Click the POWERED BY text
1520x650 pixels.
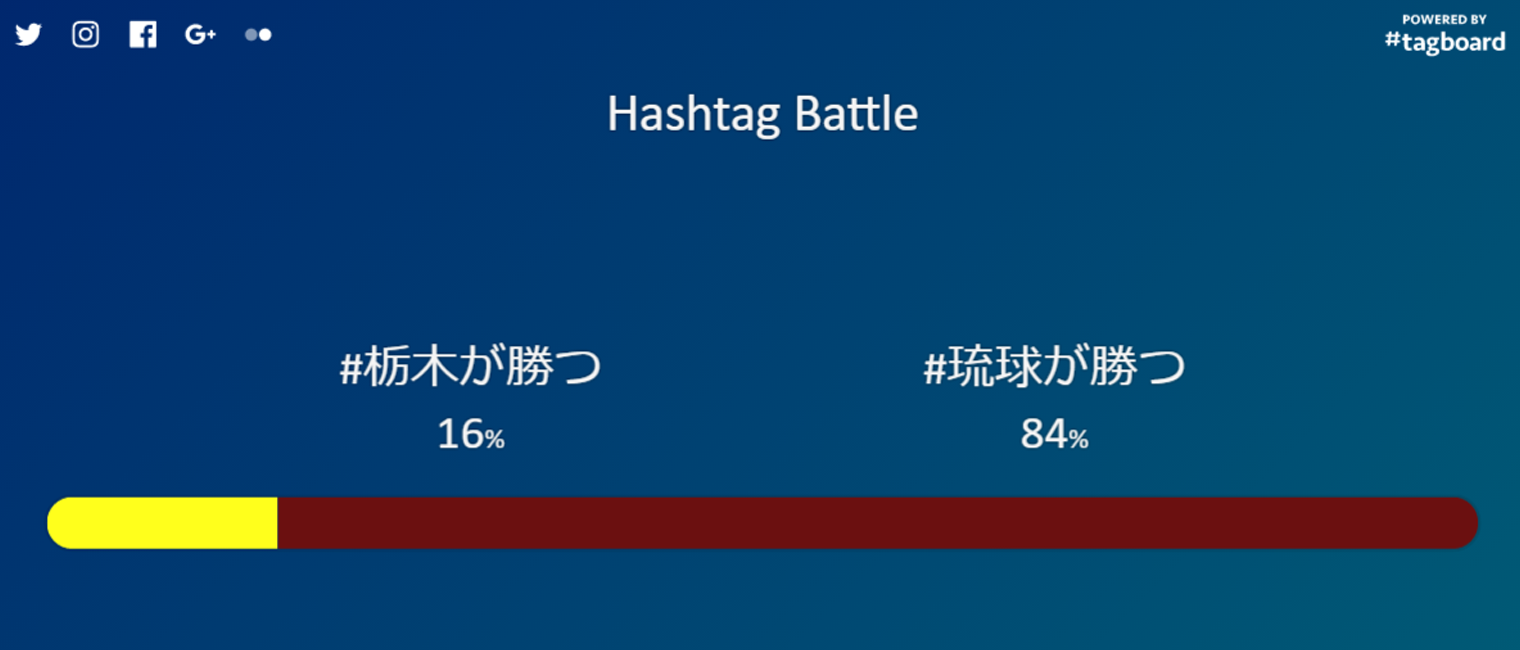tap(1444, 19)
